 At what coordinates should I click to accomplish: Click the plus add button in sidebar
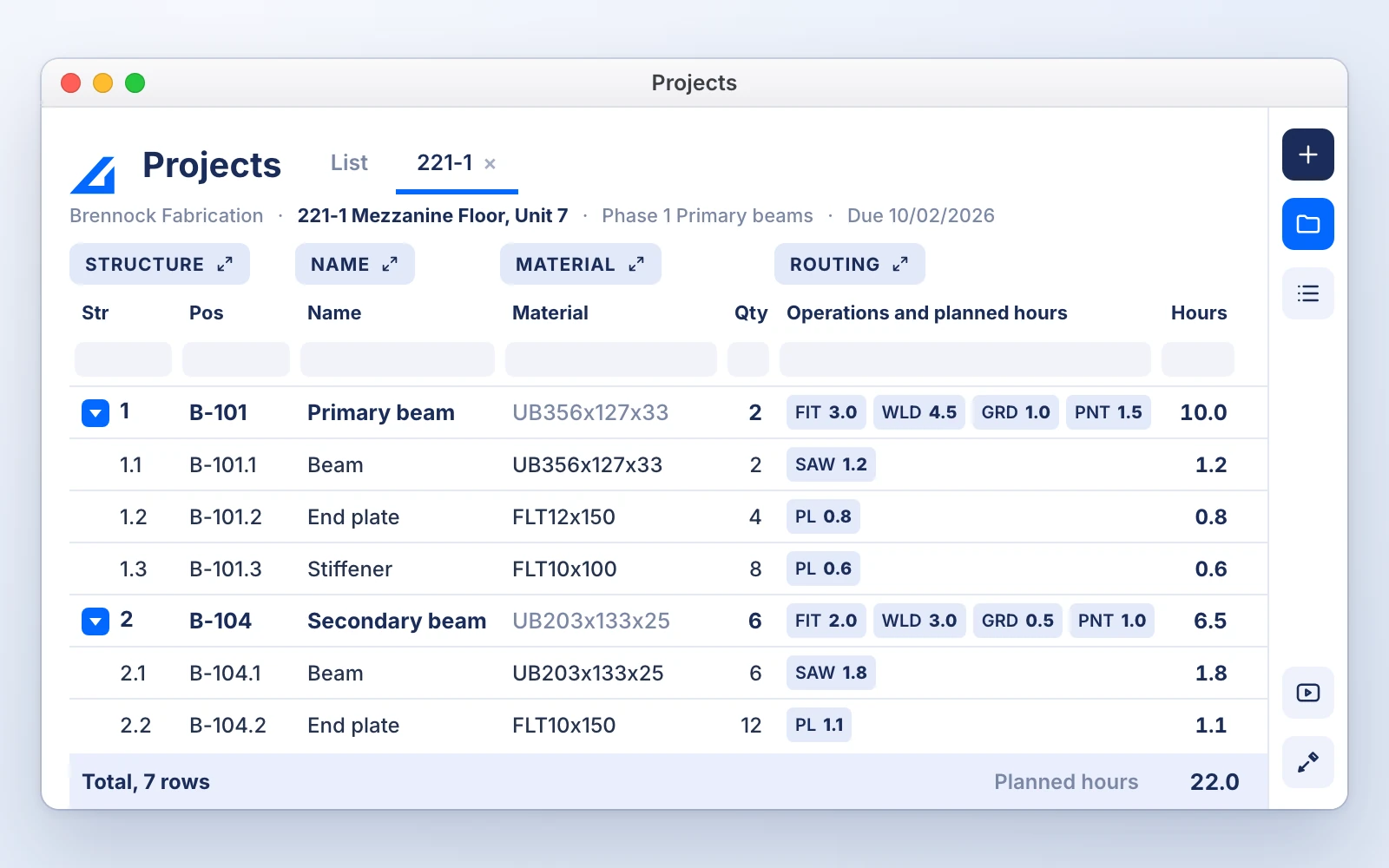(1307, 155)
